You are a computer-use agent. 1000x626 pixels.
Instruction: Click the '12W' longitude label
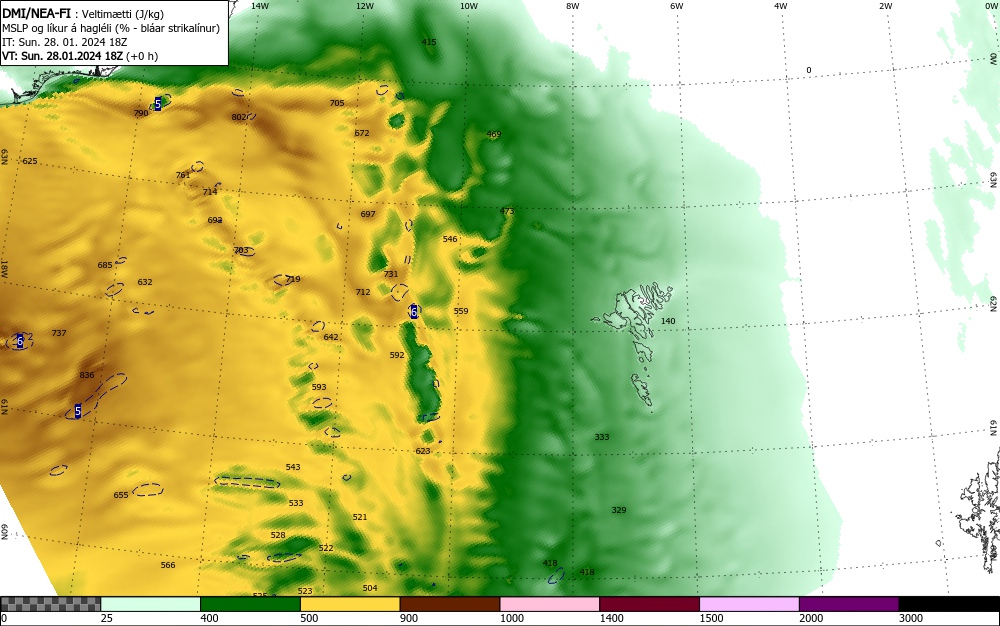[364, 6]
